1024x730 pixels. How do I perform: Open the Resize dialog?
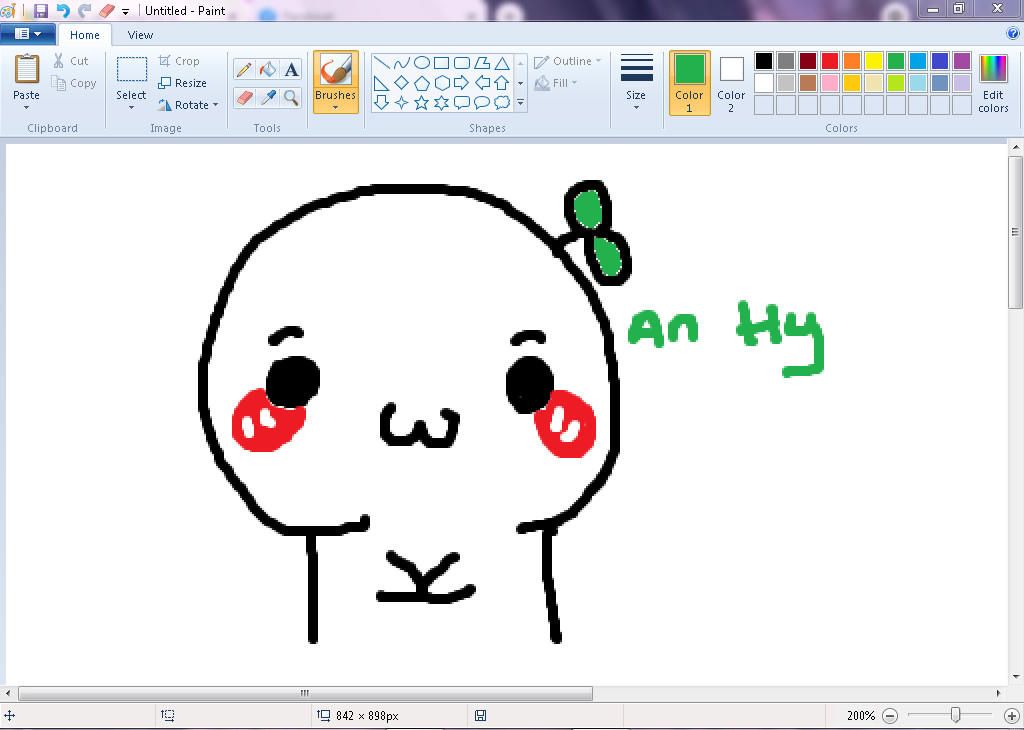click(x=182, y=83)
